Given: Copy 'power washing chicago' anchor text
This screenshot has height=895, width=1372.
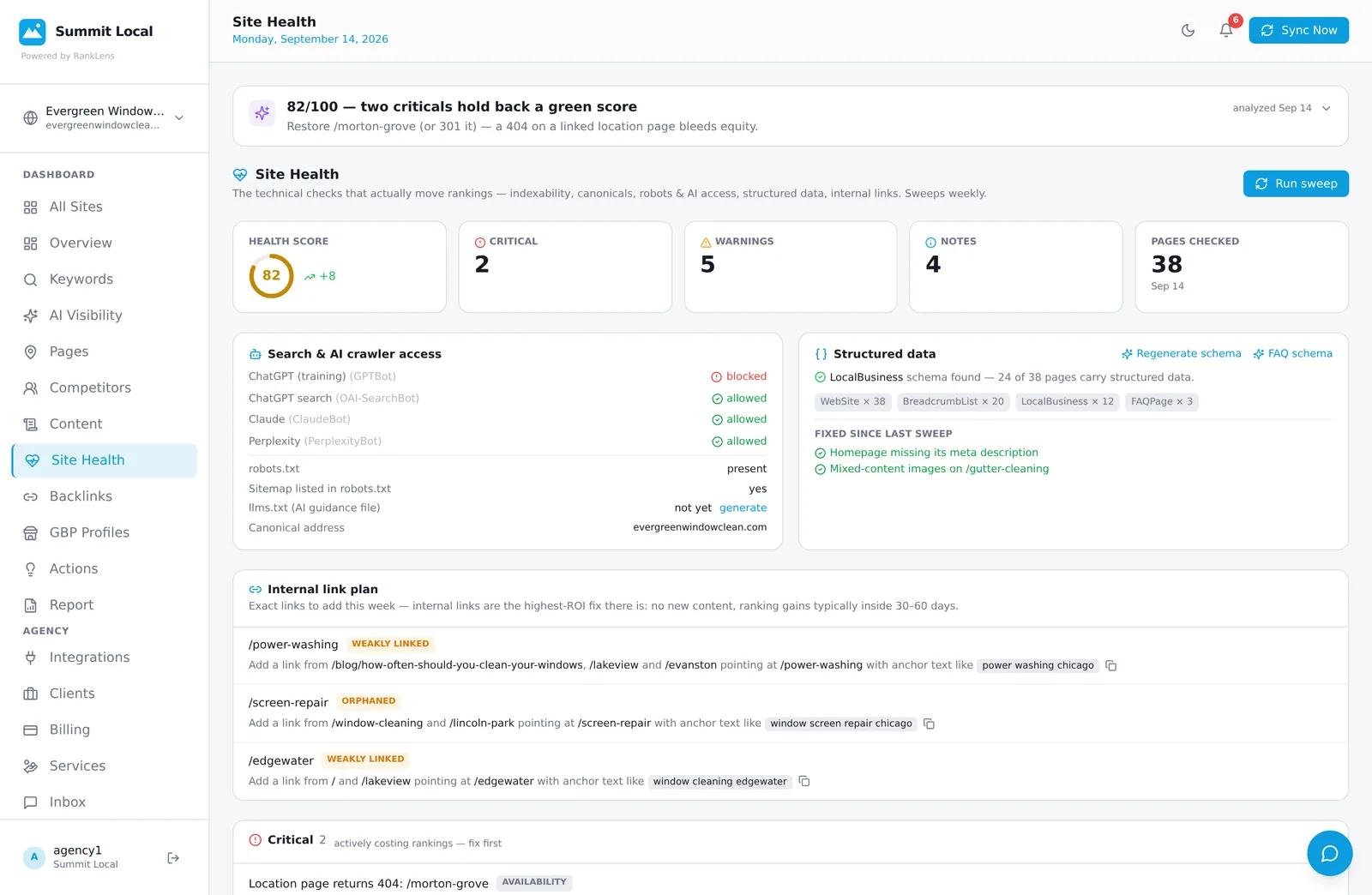Looking at the screenshot, I should point(1111,665).
